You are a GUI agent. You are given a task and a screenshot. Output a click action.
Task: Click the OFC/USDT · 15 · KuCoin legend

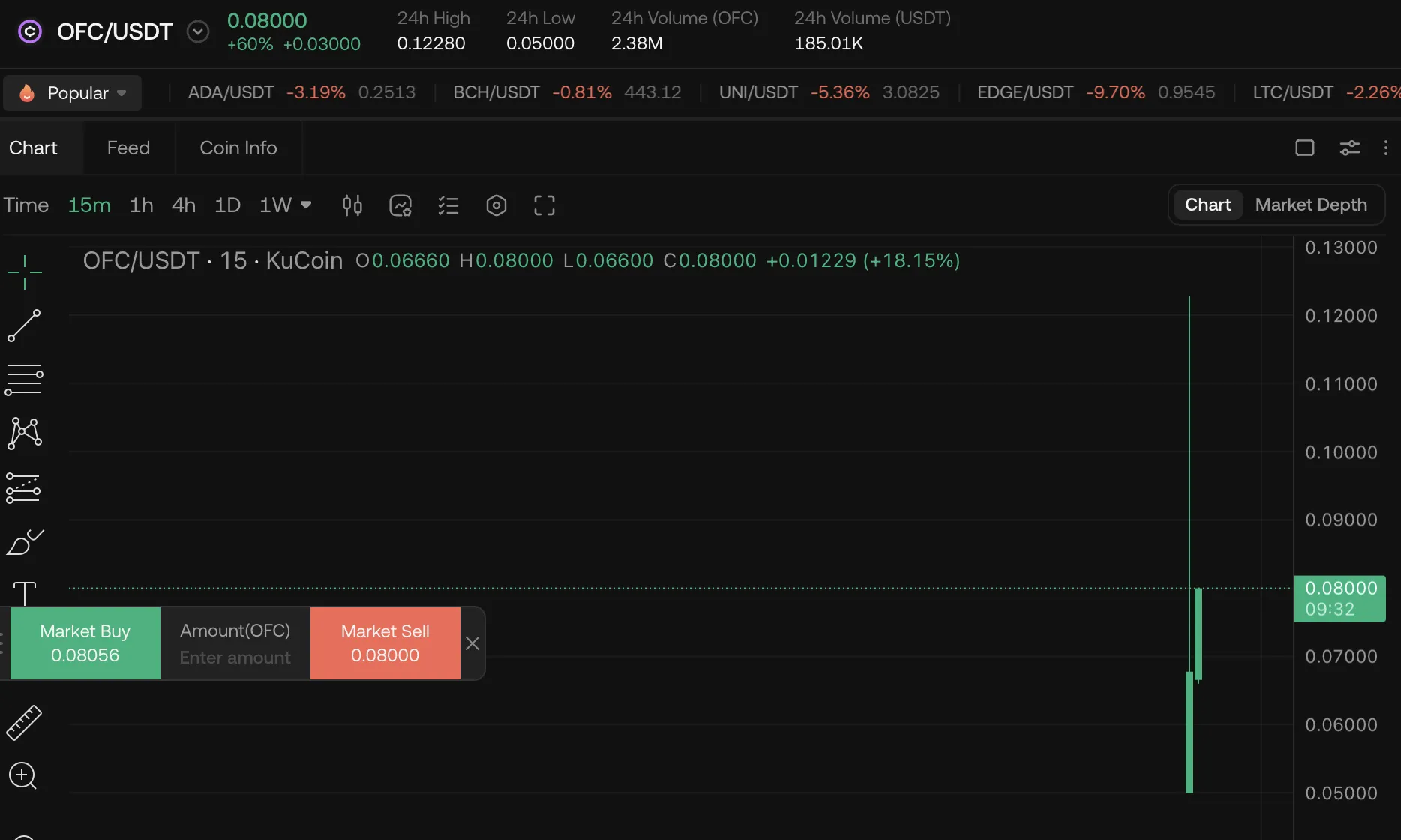(x=213, y=260)
